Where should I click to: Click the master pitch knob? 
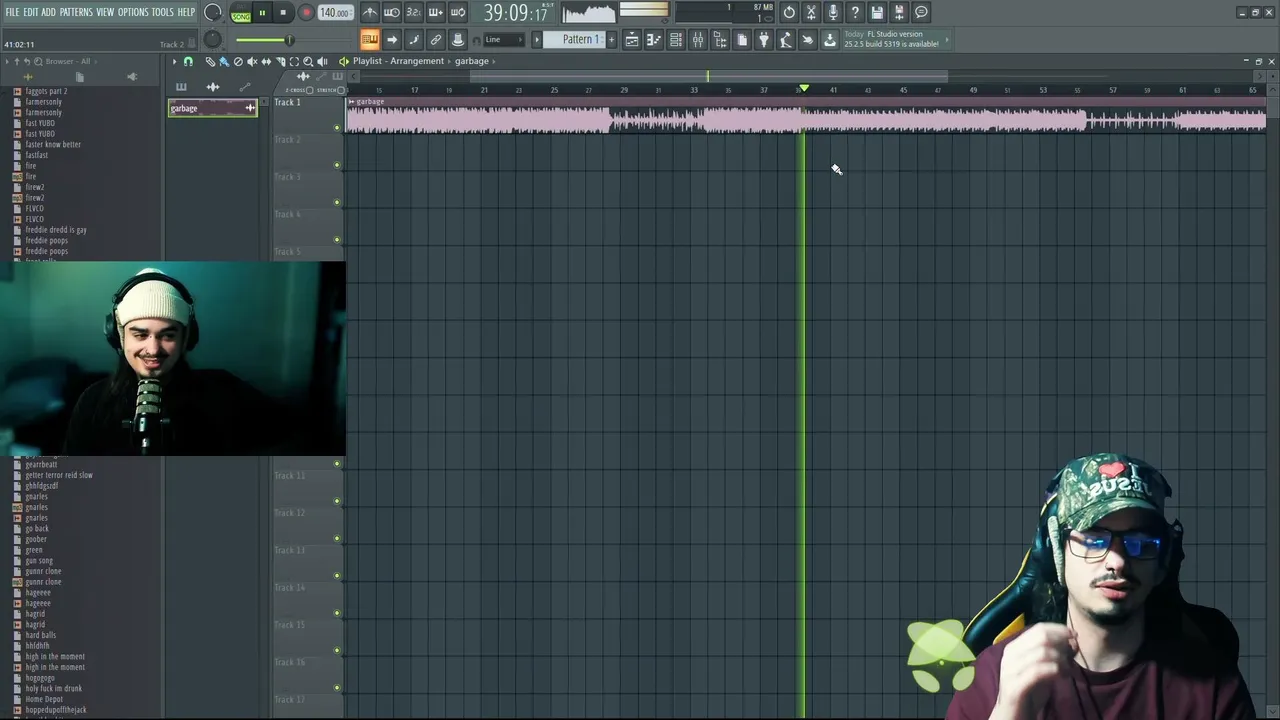coord(212,40)
